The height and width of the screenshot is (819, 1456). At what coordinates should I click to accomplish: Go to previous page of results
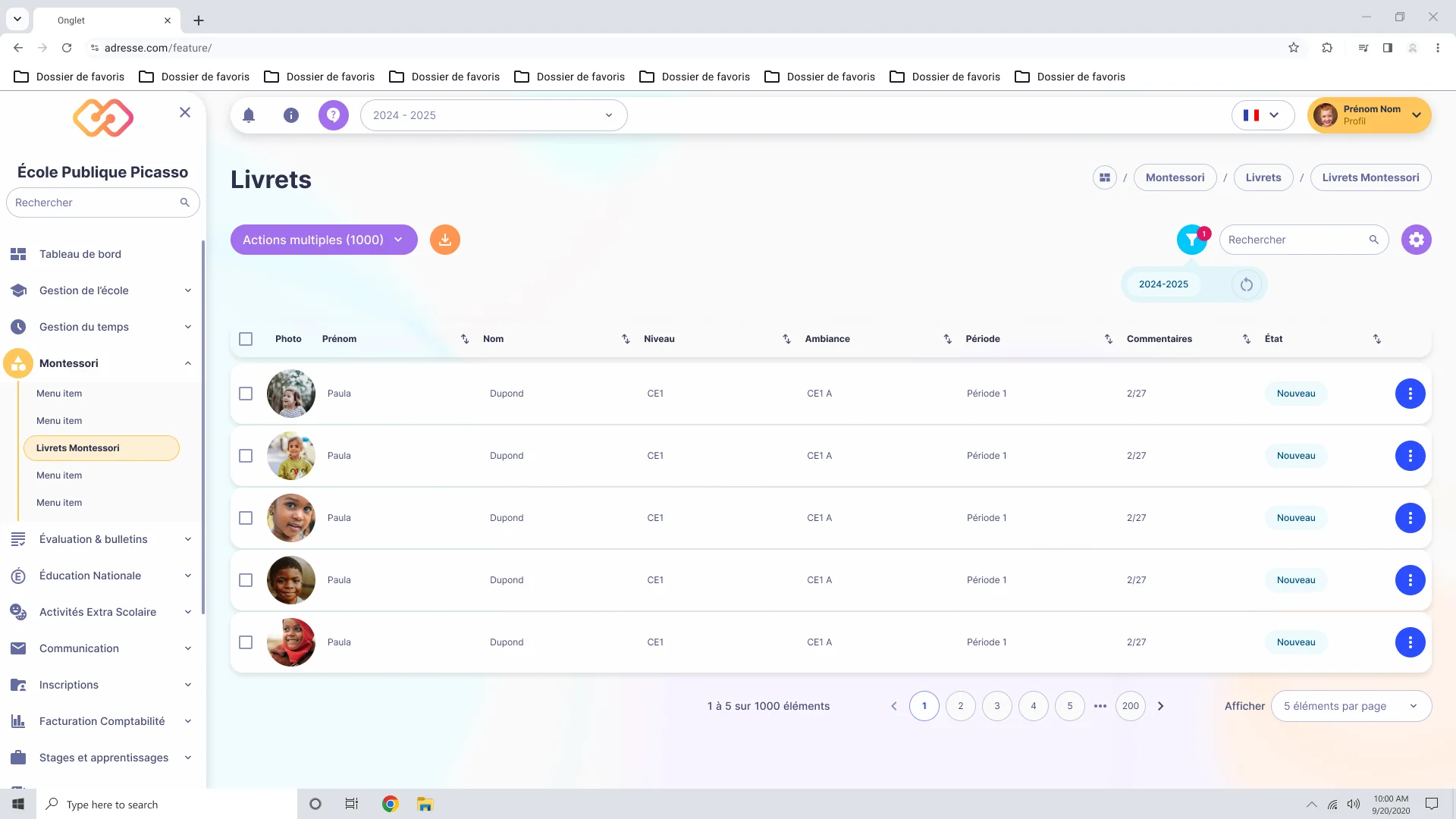894,706
